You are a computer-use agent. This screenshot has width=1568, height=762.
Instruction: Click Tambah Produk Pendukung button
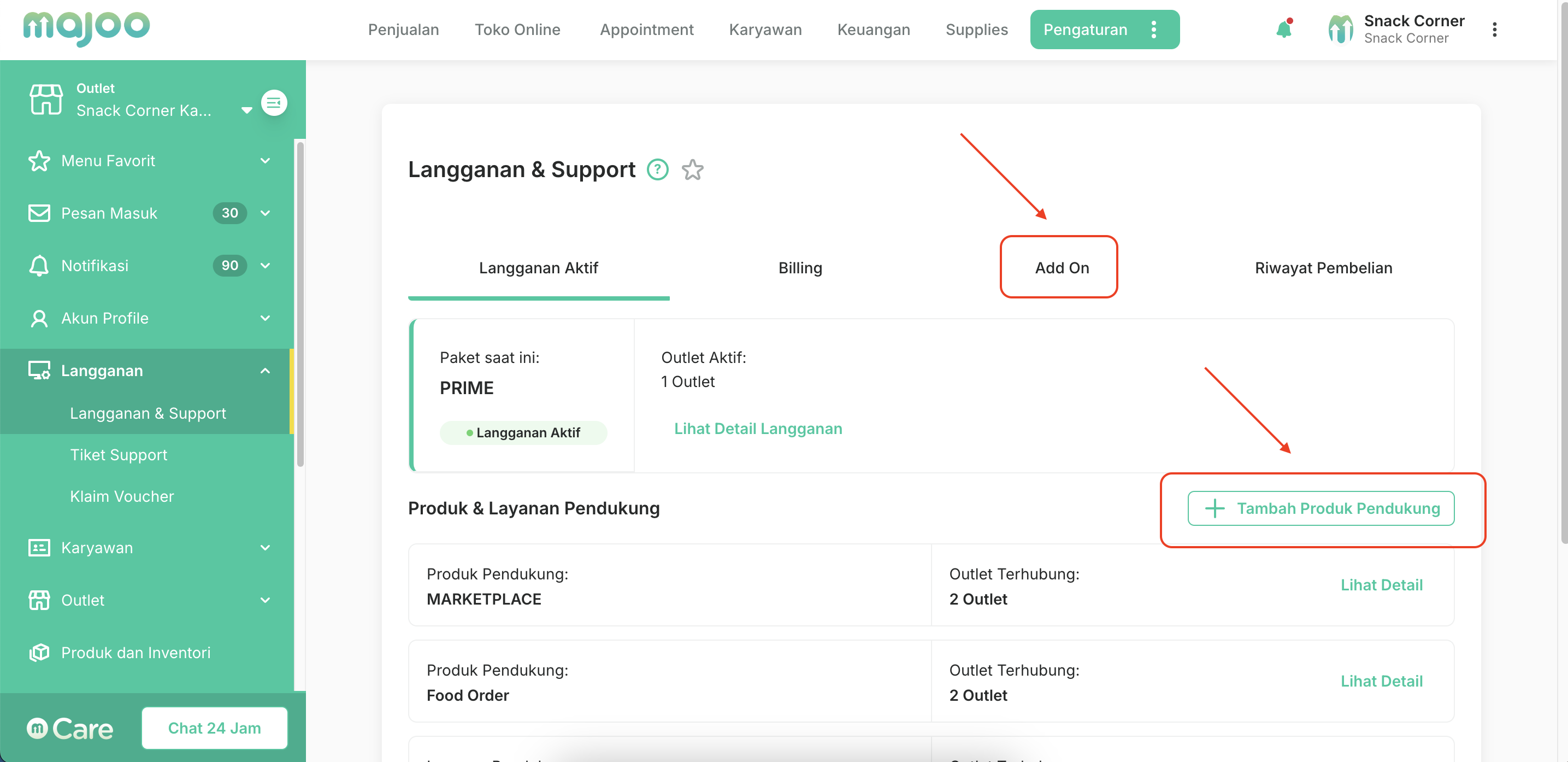(1321, 508)
